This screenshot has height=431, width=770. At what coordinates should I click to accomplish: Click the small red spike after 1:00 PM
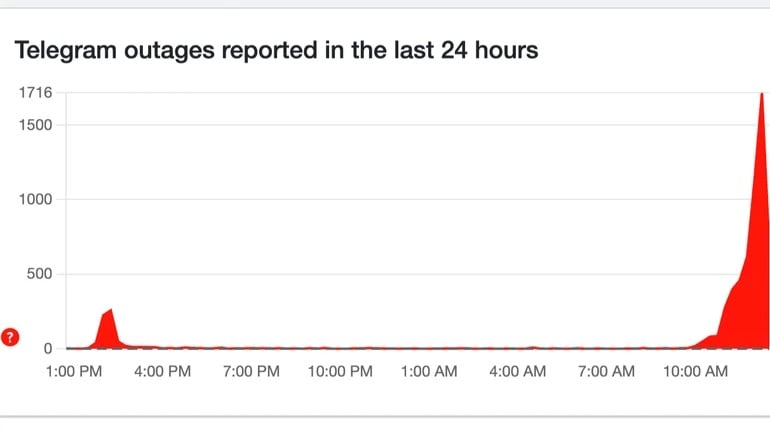coord(108,325)
